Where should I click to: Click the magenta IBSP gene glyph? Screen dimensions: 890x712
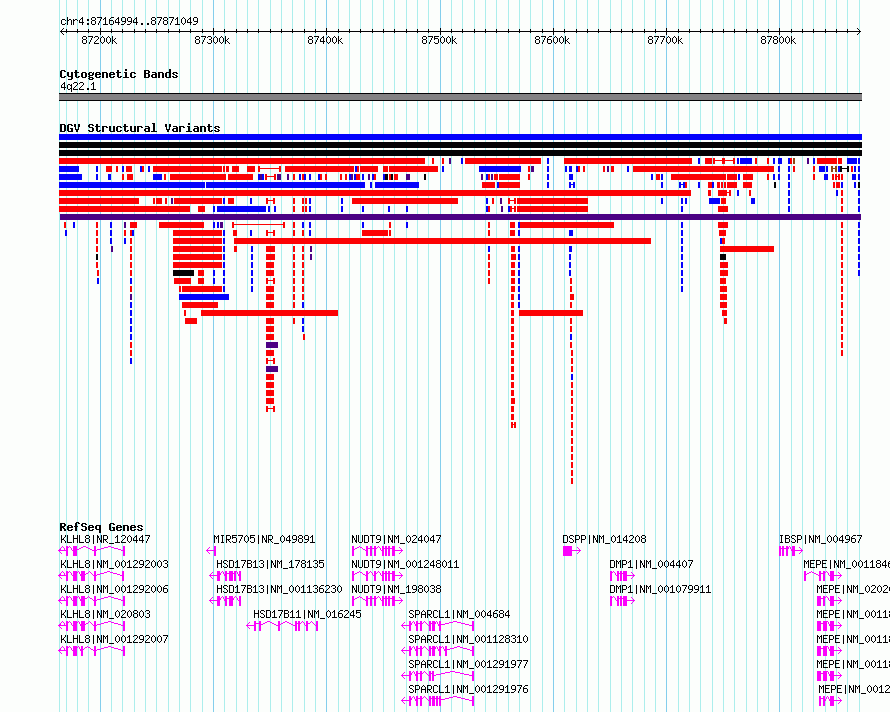click(791, 551)
